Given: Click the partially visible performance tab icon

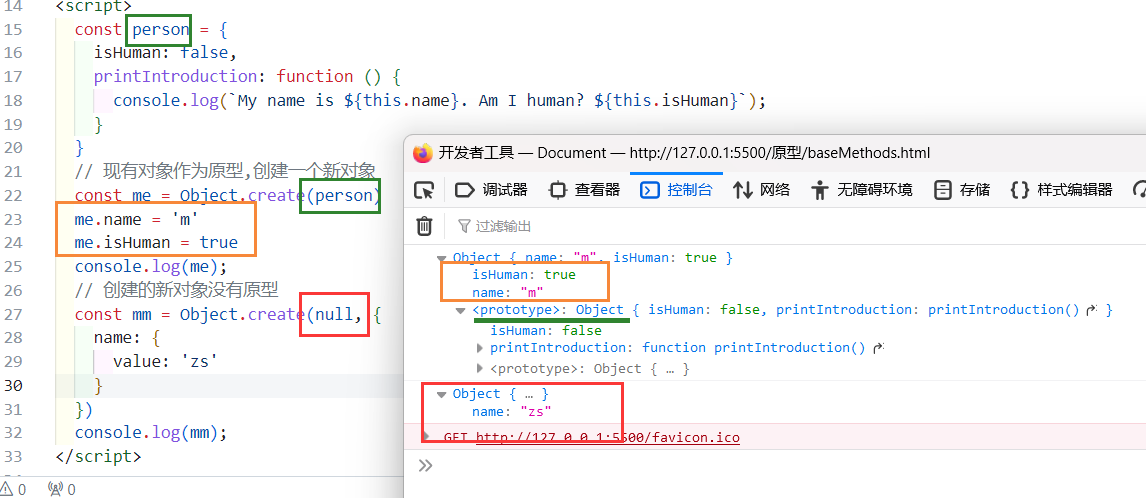Looking at the screenshot, I should (x=1139, y=190).
